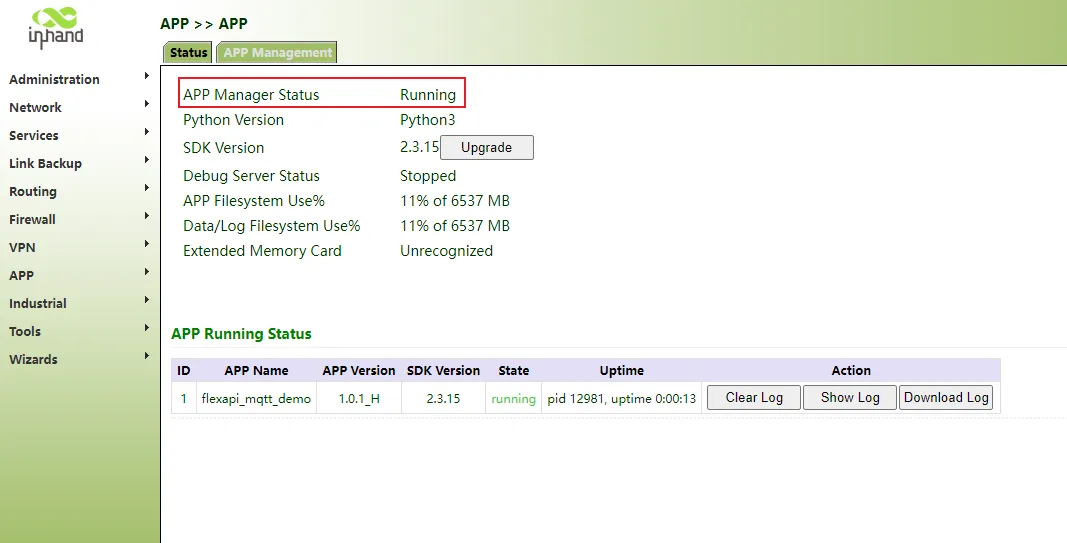Expand arrow next to Link Backup
1067x543 pixels.
pyautogui.click(x=146, y=160)
